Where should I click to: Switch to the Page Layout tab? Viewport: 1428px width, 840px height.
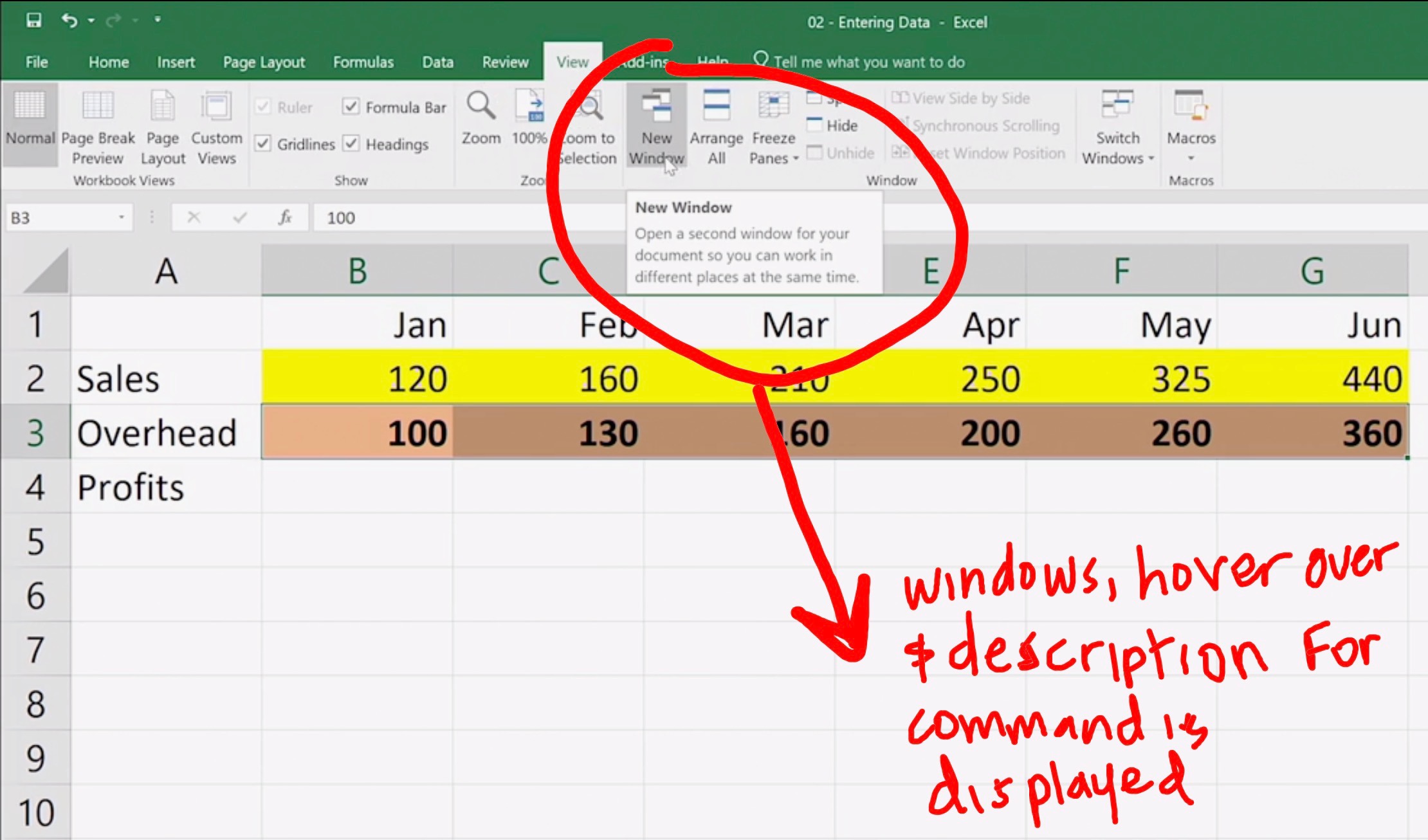point(264,62)
